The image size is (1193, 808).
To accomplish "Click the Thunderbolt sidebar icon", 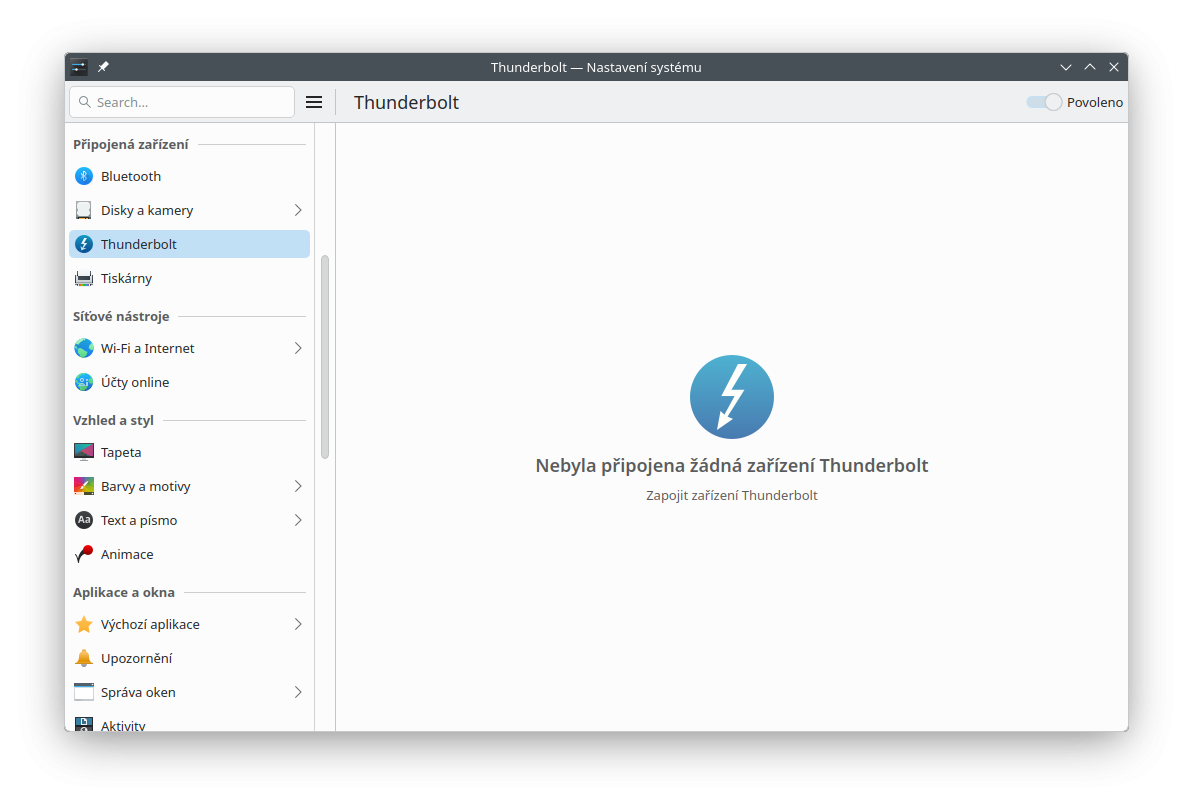I will coord(84,244).
